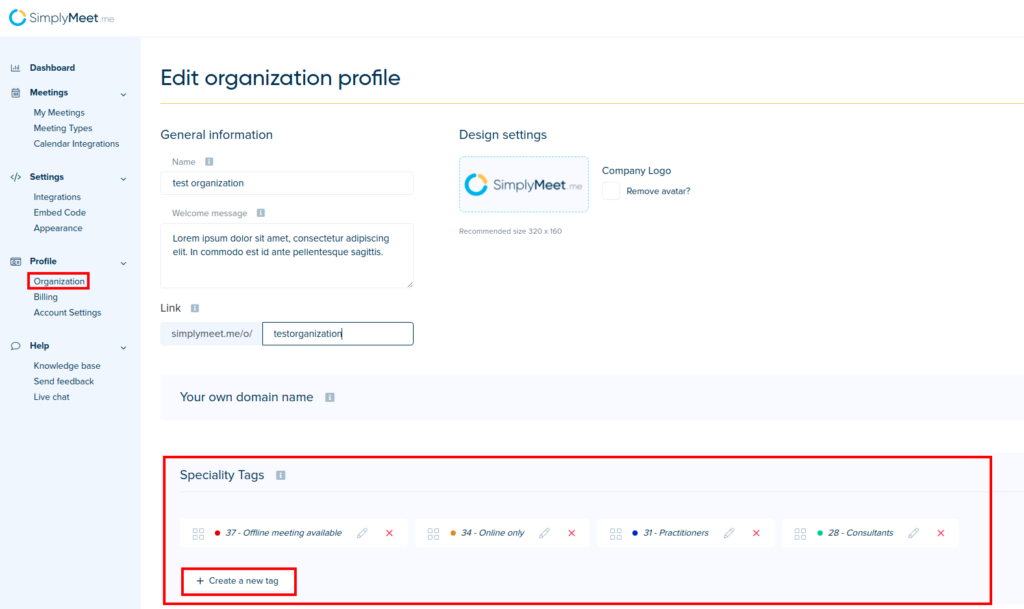Click the '37 - Offline meeting available' tag text
Screen dimensions: 1024x609
click(x=283, y=533)
